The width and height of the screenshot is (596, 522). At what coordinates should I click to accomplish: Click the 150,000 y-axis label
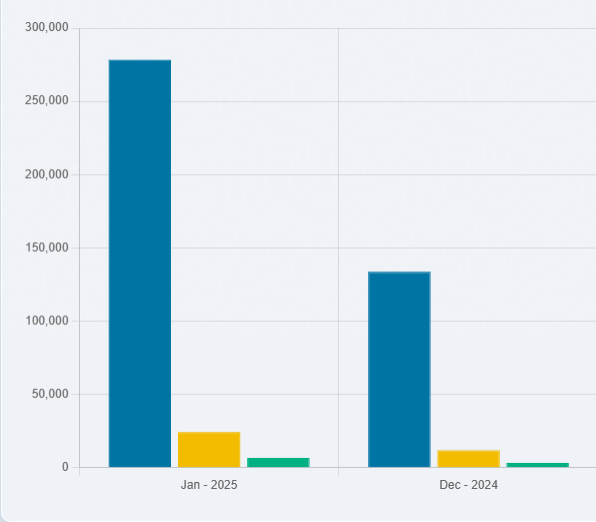pos(47,248)
